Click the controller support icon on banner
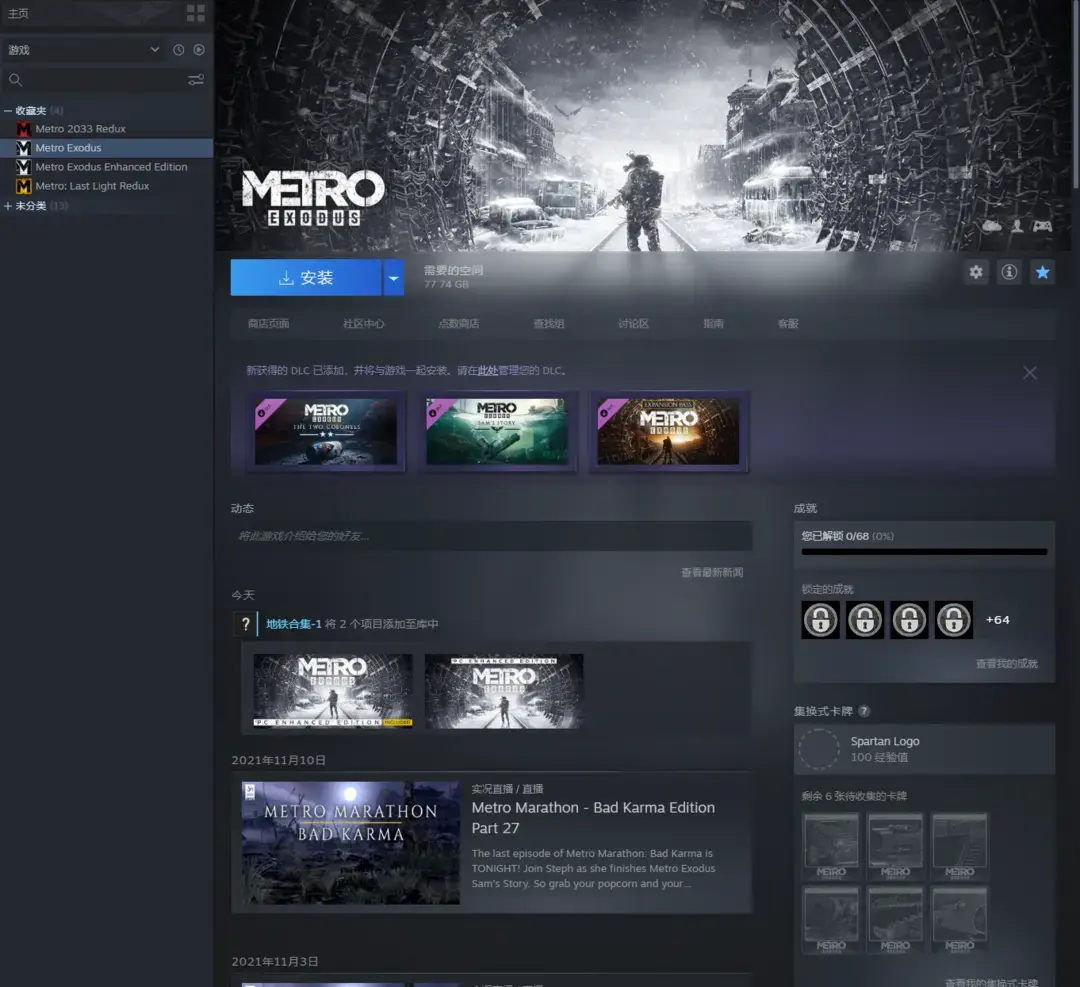Screen dimensions: 1080x987 [x=1042, y=226]
